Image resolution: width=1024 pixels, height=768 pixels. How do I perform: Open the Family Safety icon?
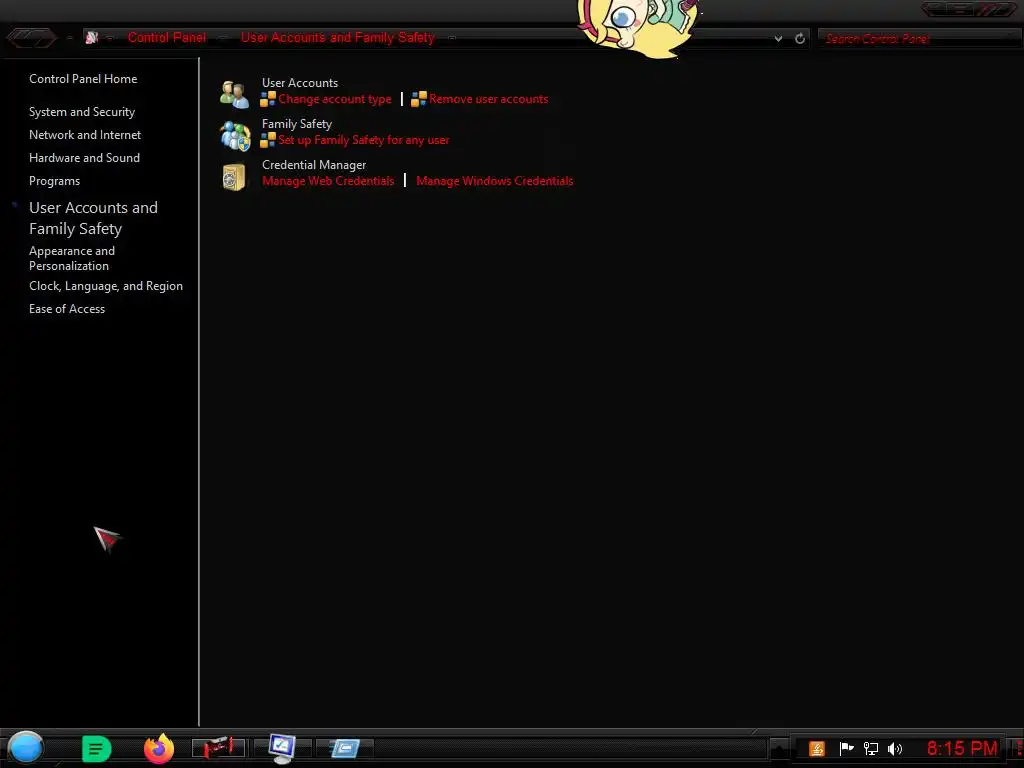pyautogui.click(x=235, y=136)
